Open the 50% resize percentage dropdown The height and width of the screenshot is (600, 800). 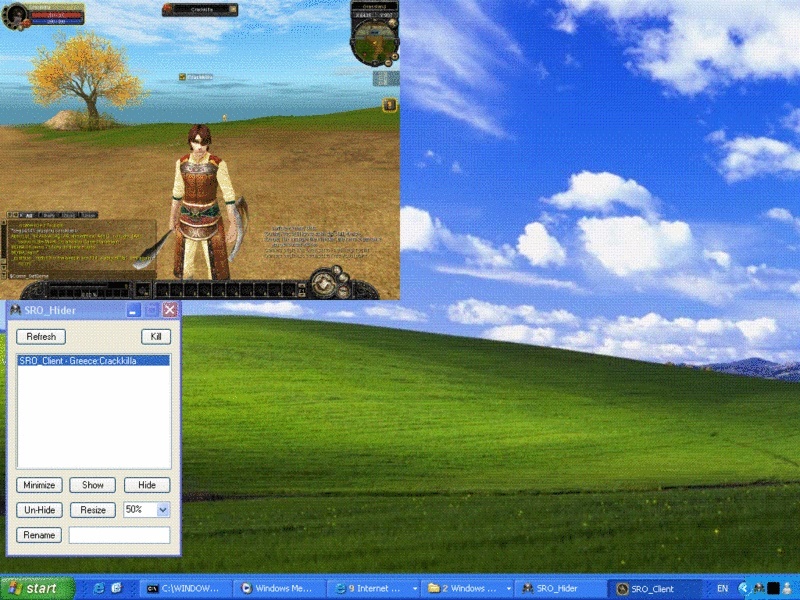pyautogui.click(x=163, y=510)
